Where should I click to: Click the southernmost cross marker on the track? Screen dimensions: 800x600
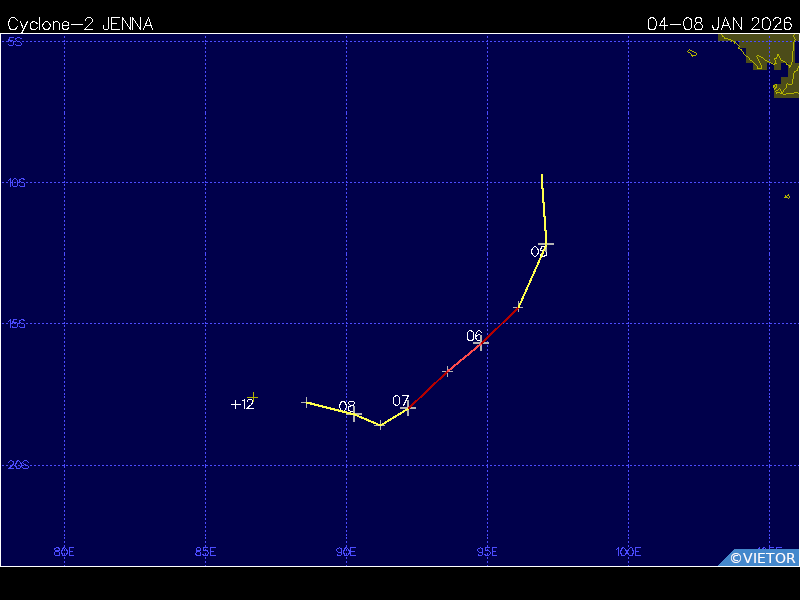click(381, 425)
